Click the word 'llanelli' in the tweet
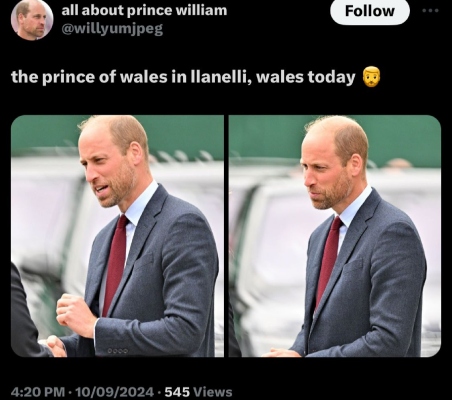This screenshot has width=452, height=400. (x=220, y=77)
